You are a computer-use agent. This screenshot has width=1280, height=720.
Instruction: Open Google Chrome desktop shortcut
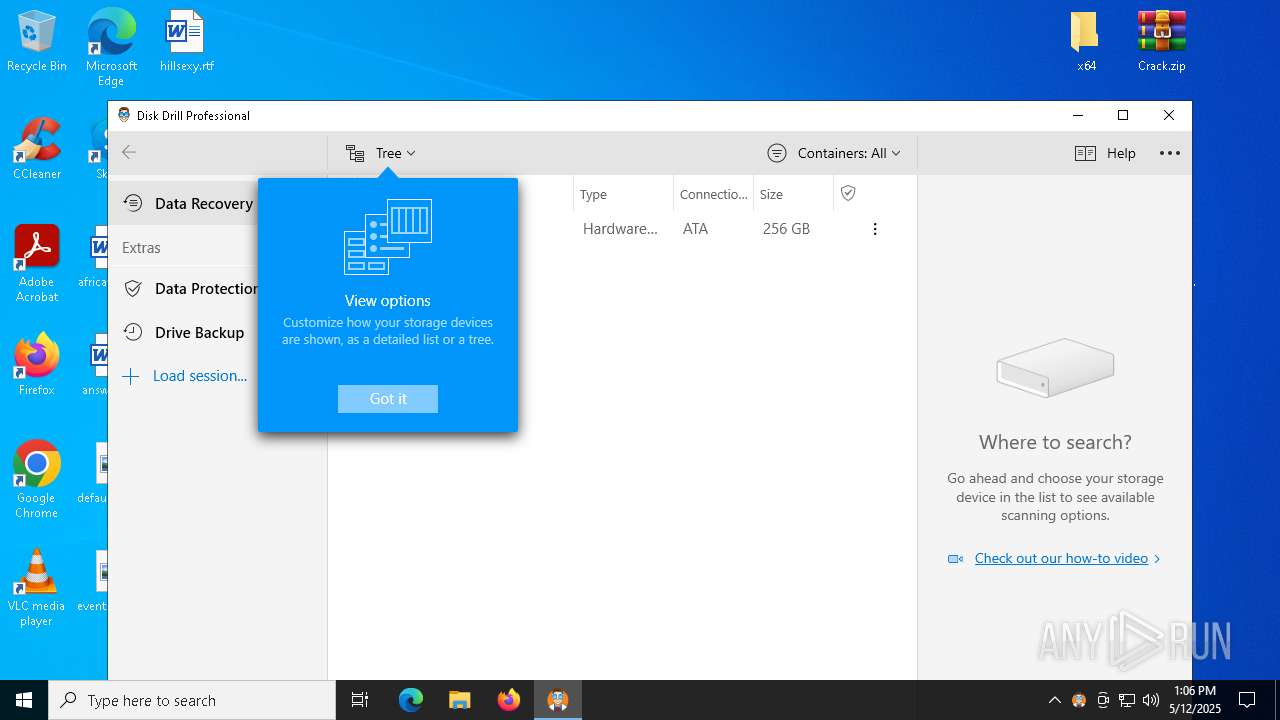pyautogui.click(x=36, y=480)
